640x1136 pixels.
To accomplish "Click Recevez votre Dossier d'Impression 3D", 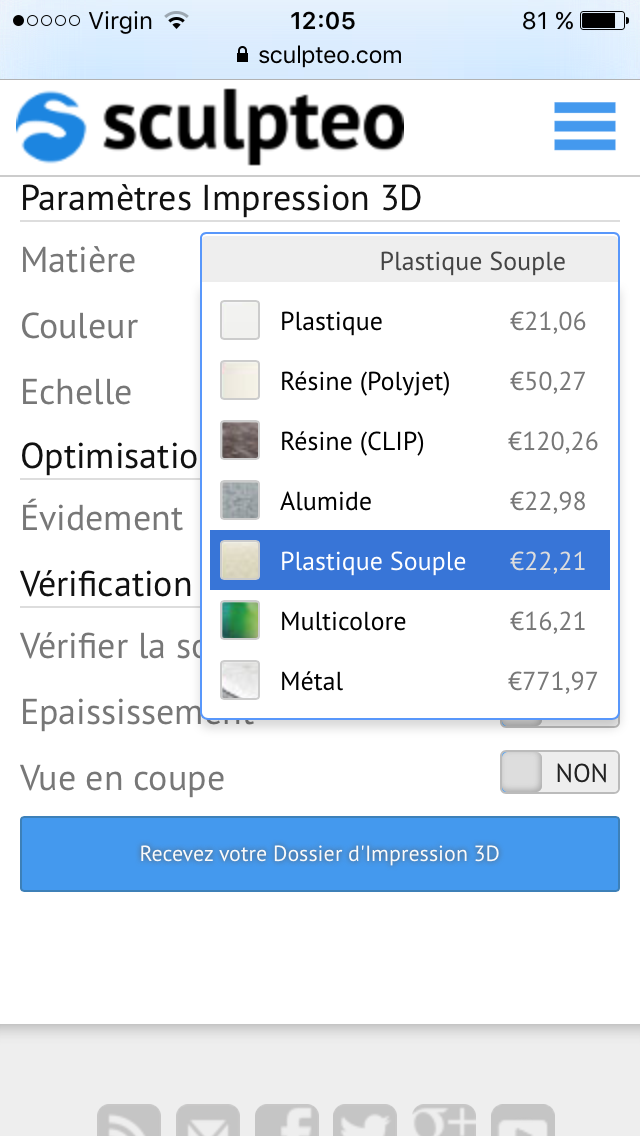I will [319, 854].
